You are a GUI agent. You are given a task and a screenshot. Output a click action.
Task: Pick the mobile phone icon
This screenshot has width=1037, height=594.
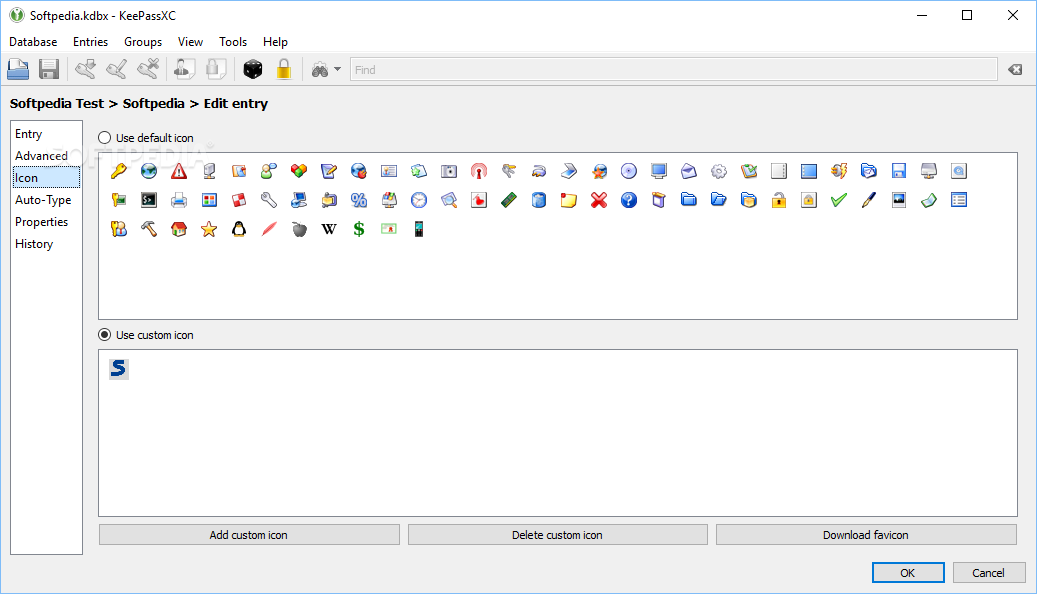(419, 229)
